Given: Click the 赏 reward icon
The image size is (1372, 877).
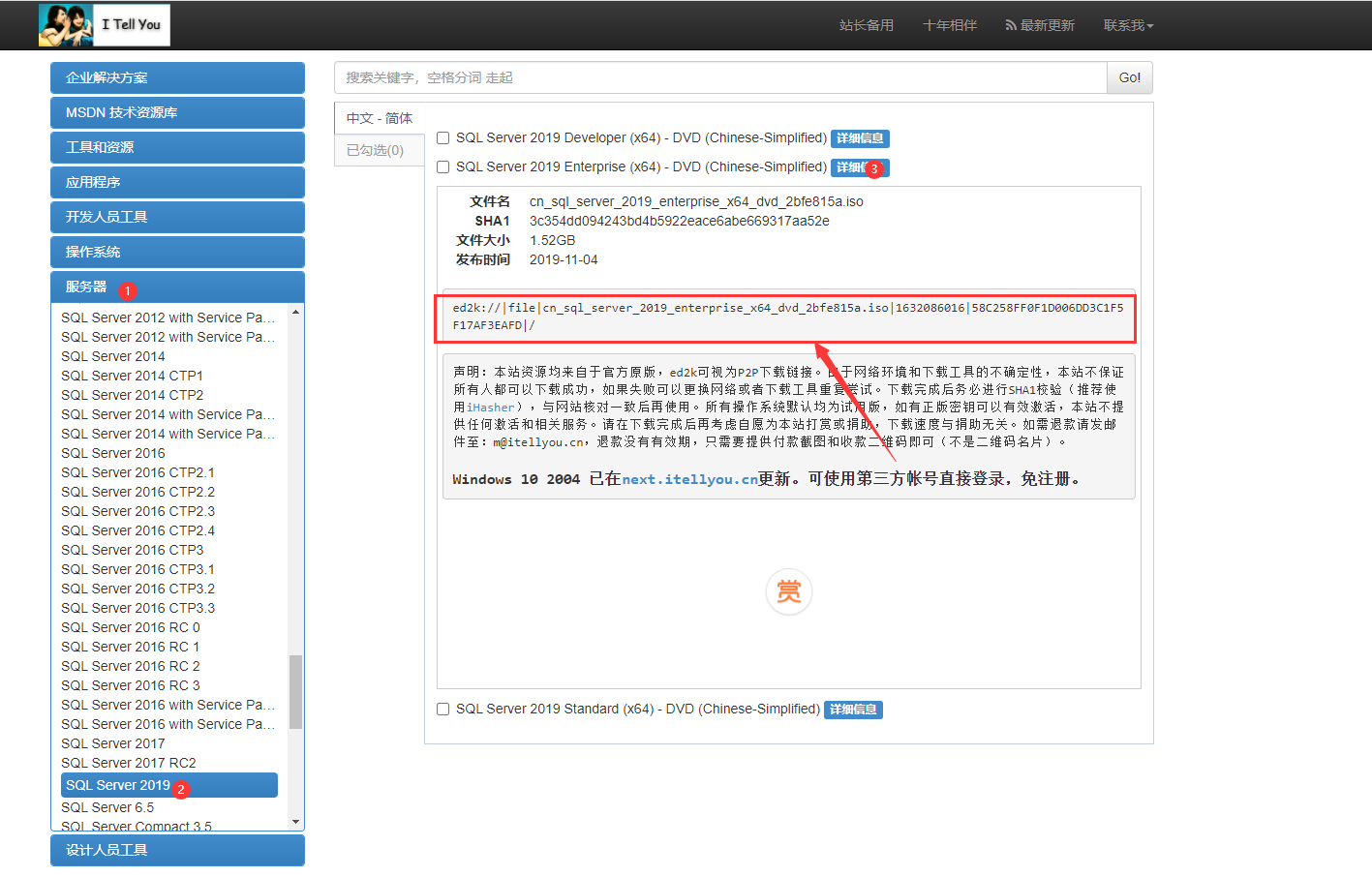Looking at the screenshot, I should (x=789, y=591).
